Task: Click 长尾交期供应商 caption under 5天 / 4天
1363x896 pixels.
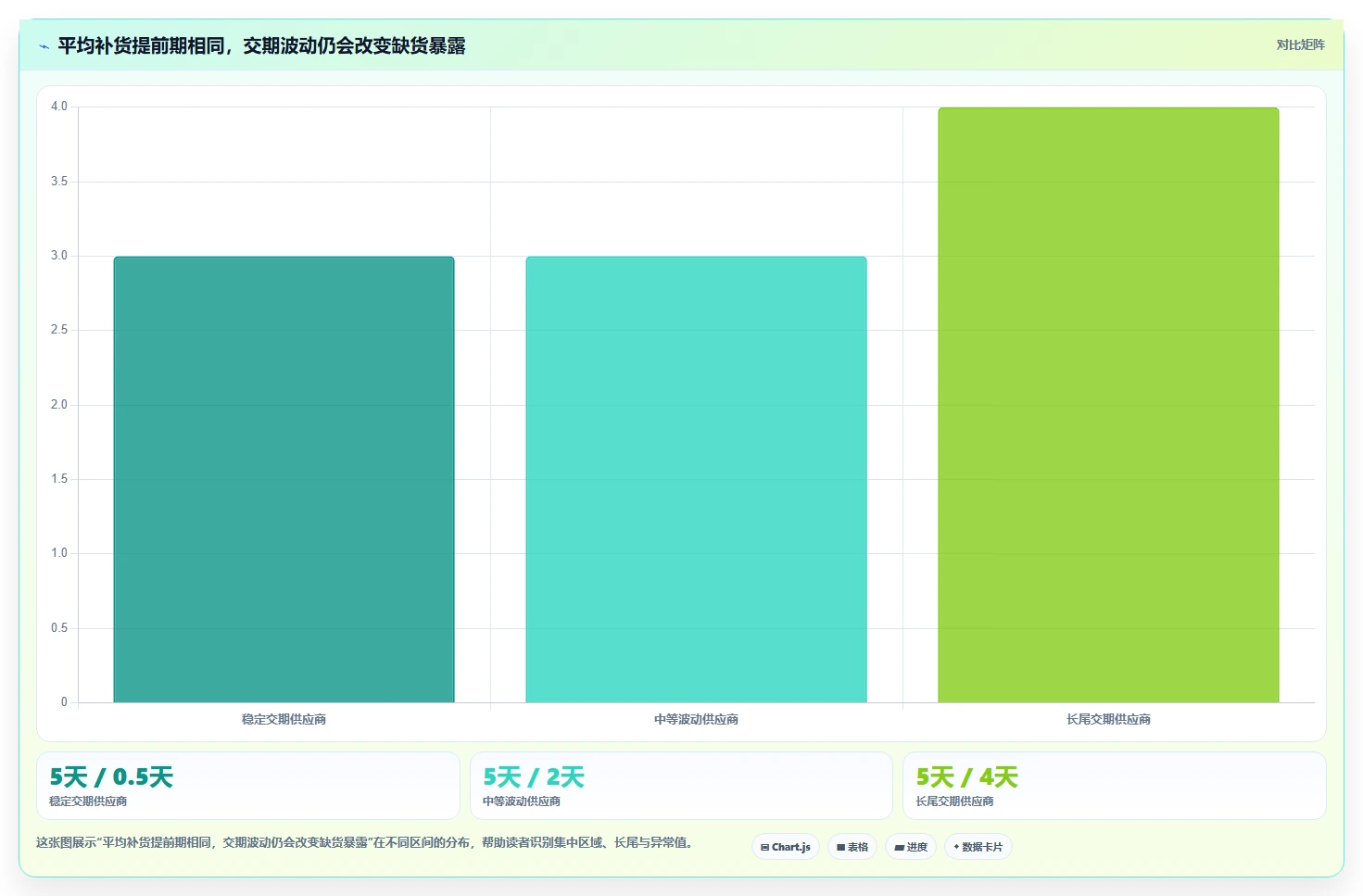Action: 955,801
